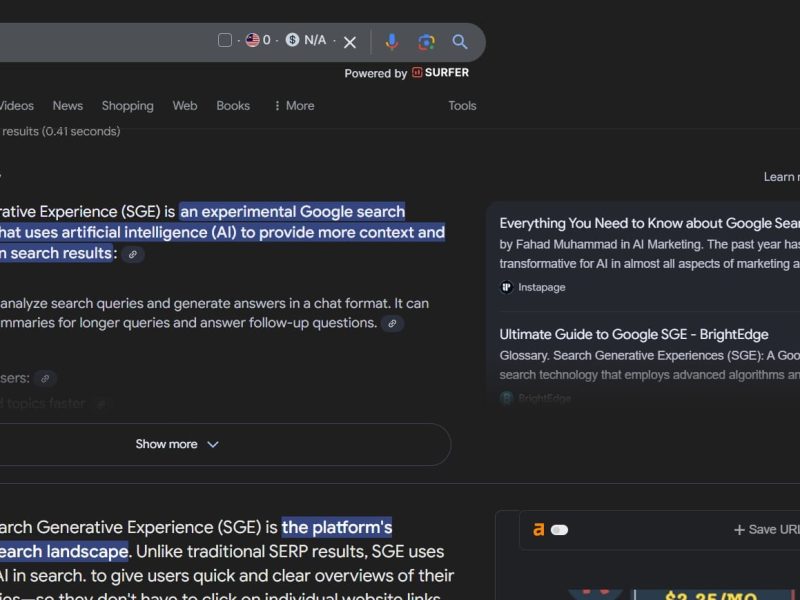Click link icon after 'follow-up questions.'
The width and height of the screenshot is (800, 600).
coord(392,323)
